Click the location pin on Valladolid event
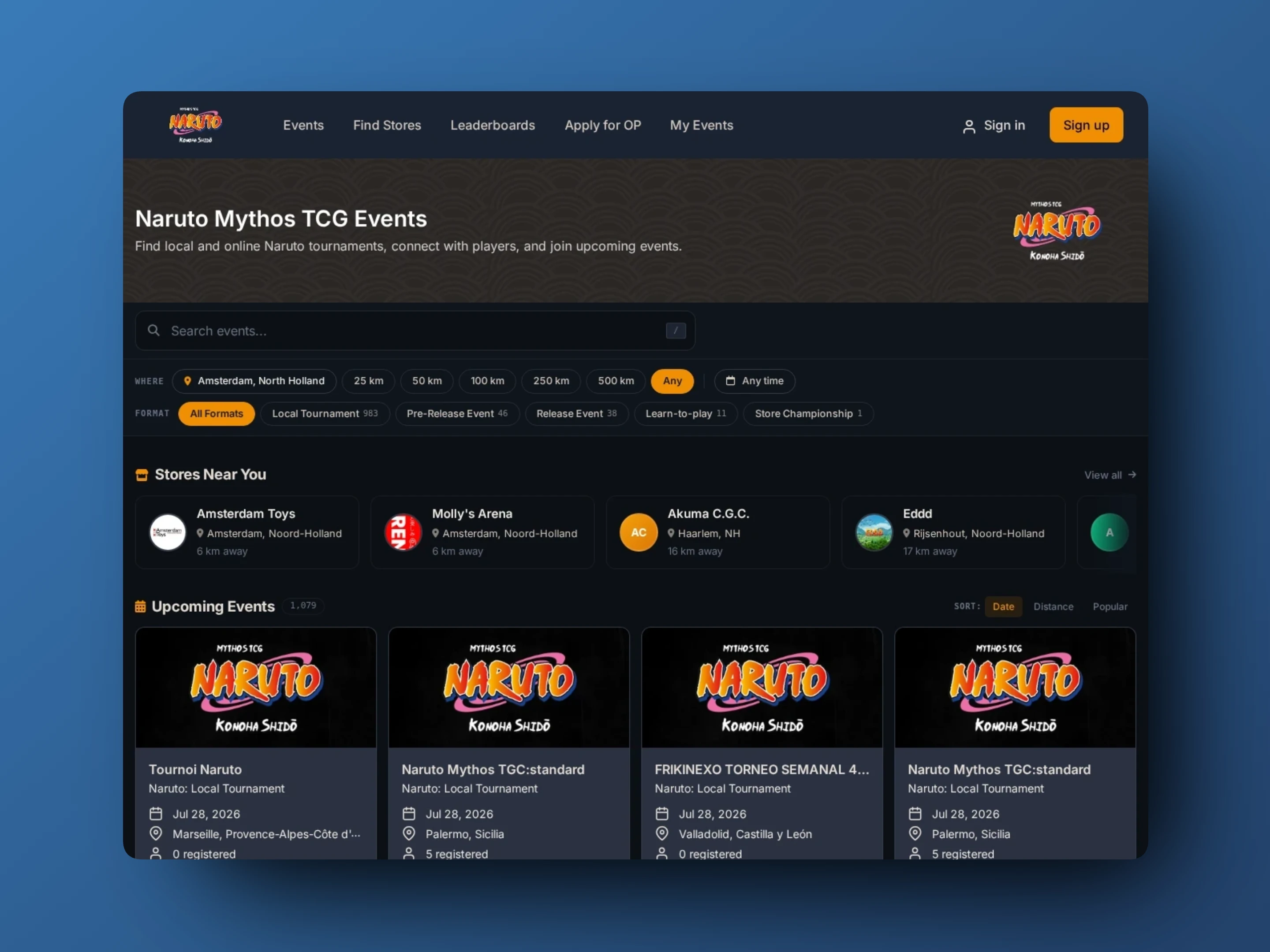Image resolution: width=1270 pixels, height=952 pixels. [x=662, y=833]
